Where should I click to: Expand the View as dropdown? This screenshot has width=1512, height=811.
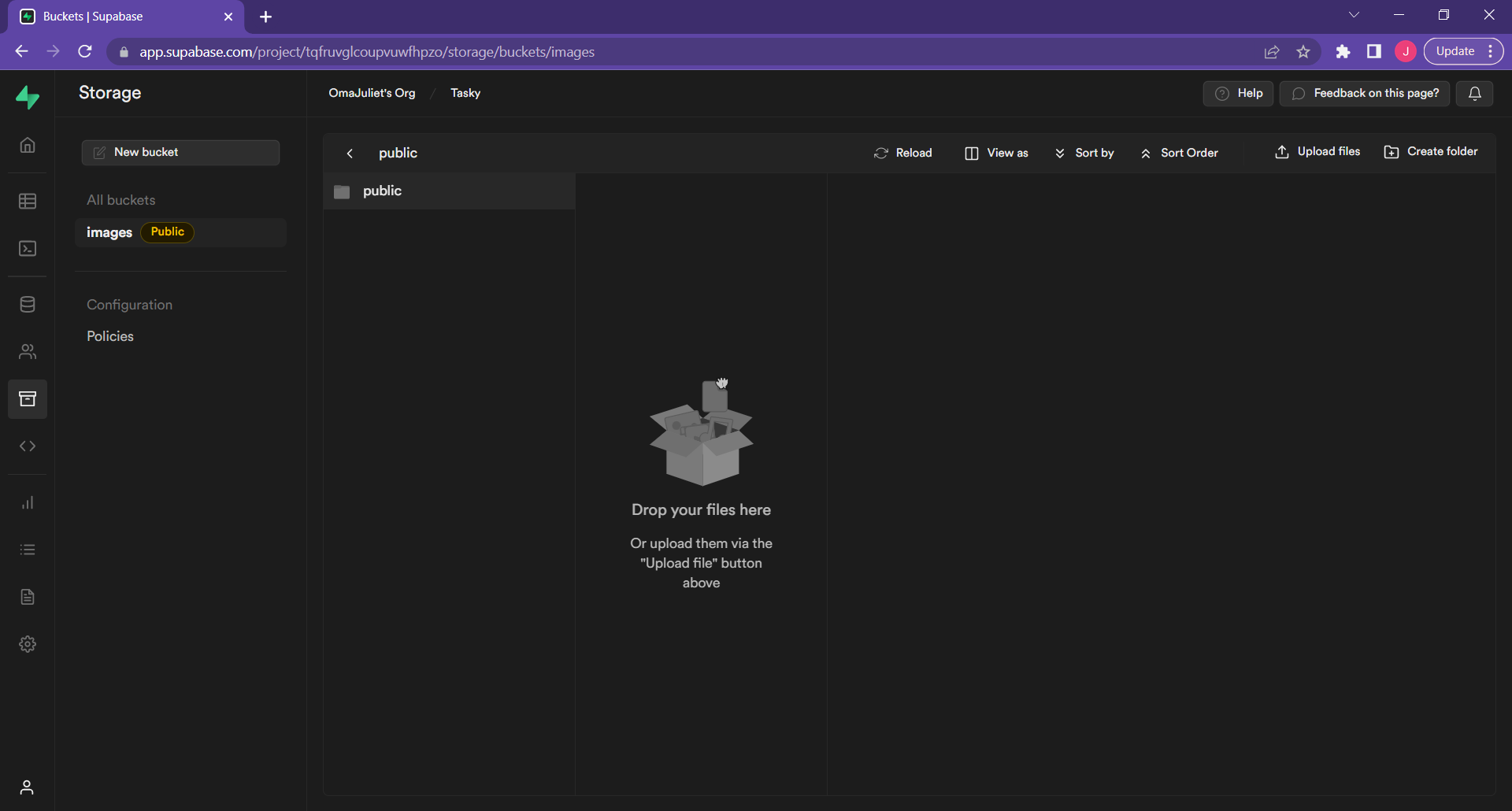996,153
